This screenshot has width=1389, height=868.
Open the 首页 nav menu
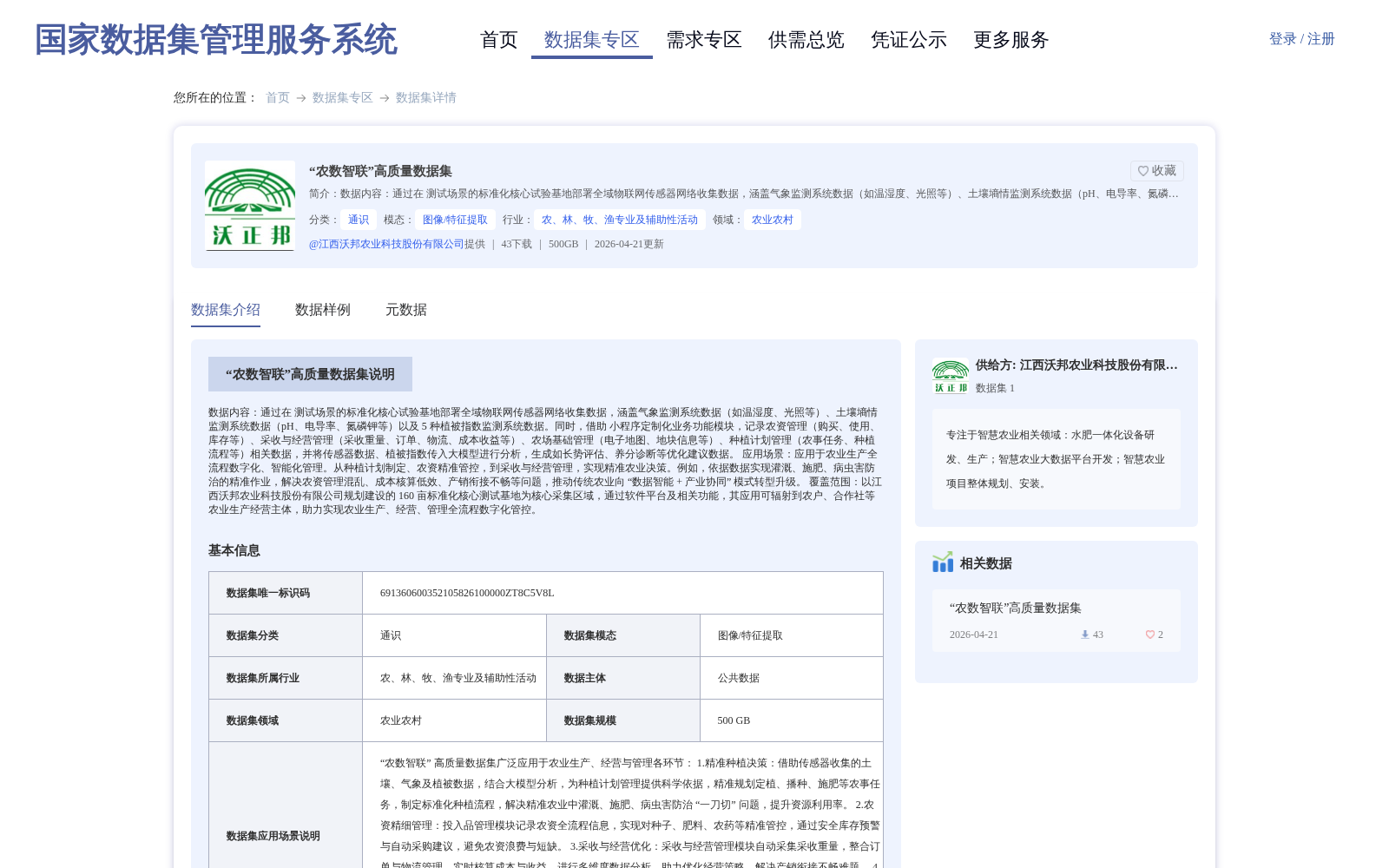(499, 40)
